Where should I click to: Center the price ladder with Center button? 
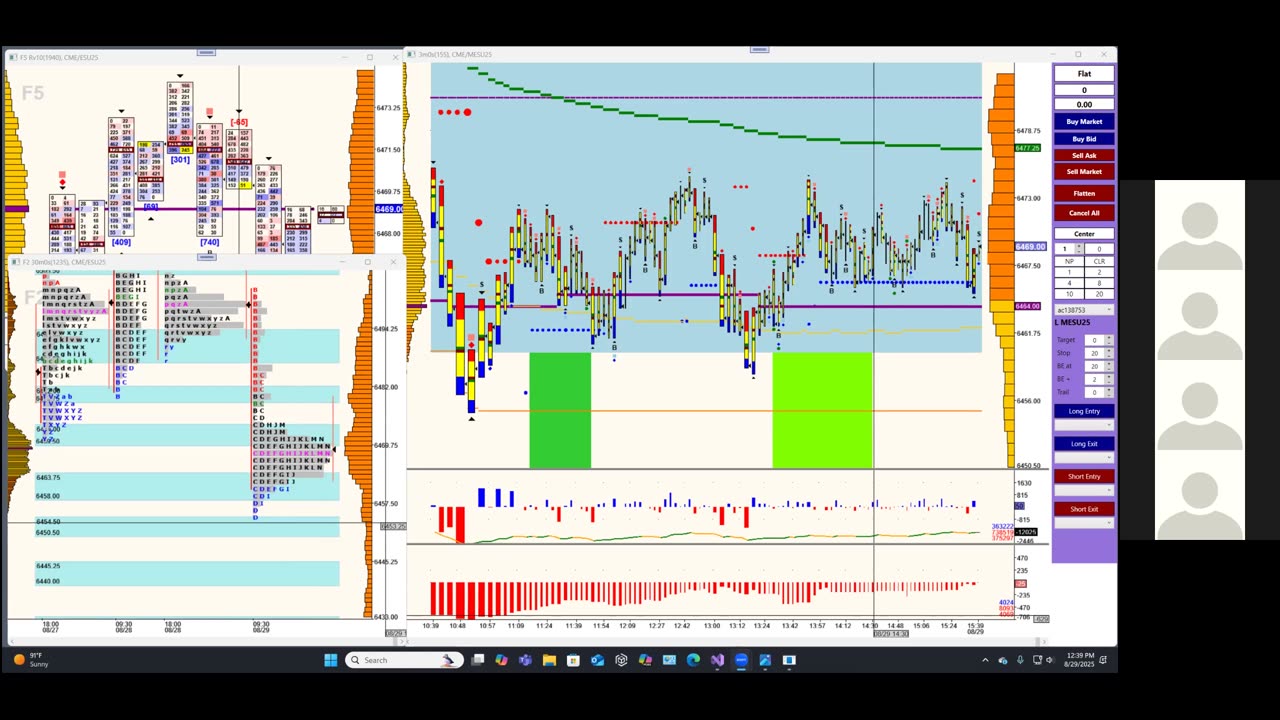click(1084, 234)
